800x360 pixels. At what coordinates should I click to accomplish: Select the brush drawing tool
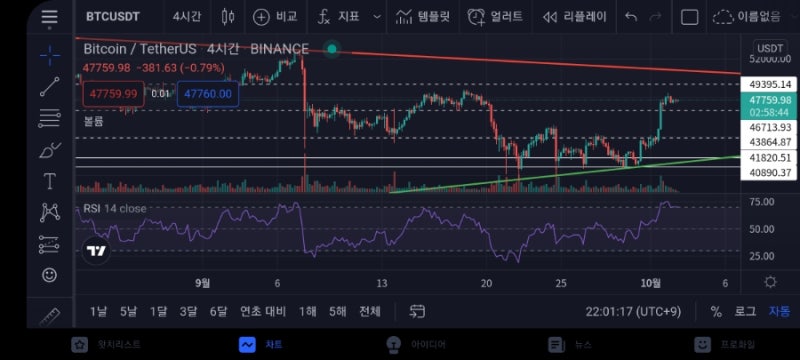point(49,150)
